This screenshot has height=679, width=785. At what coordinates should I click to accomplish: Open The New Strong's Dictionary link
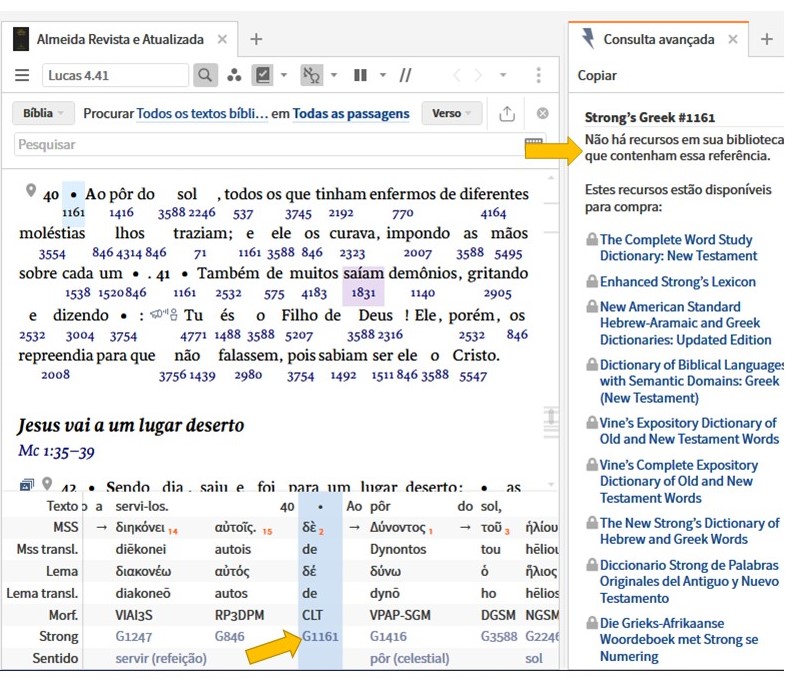point(689,531)
